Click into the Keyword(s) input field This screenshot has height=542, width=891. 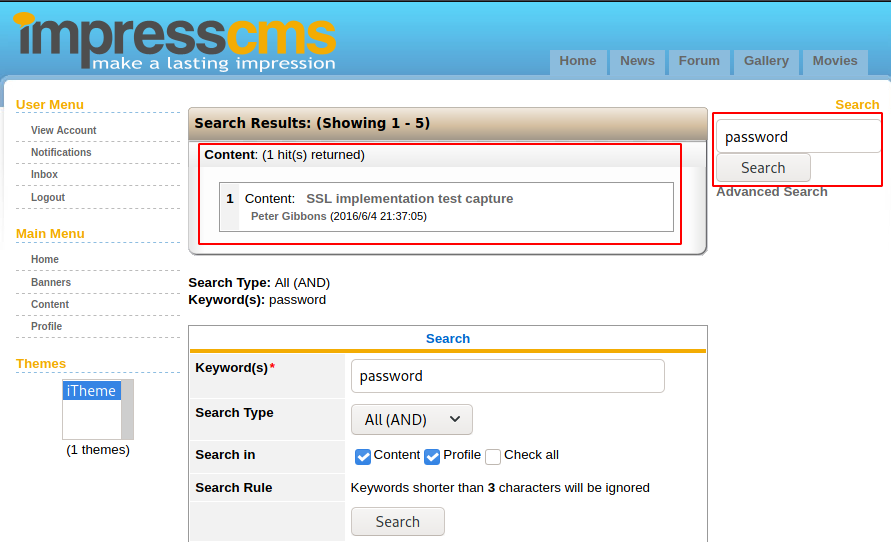click(507, 376)
